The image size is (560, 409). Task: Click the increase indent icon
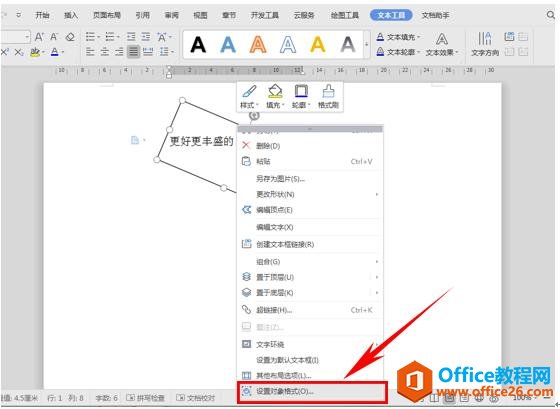click(x=146, y=36)
